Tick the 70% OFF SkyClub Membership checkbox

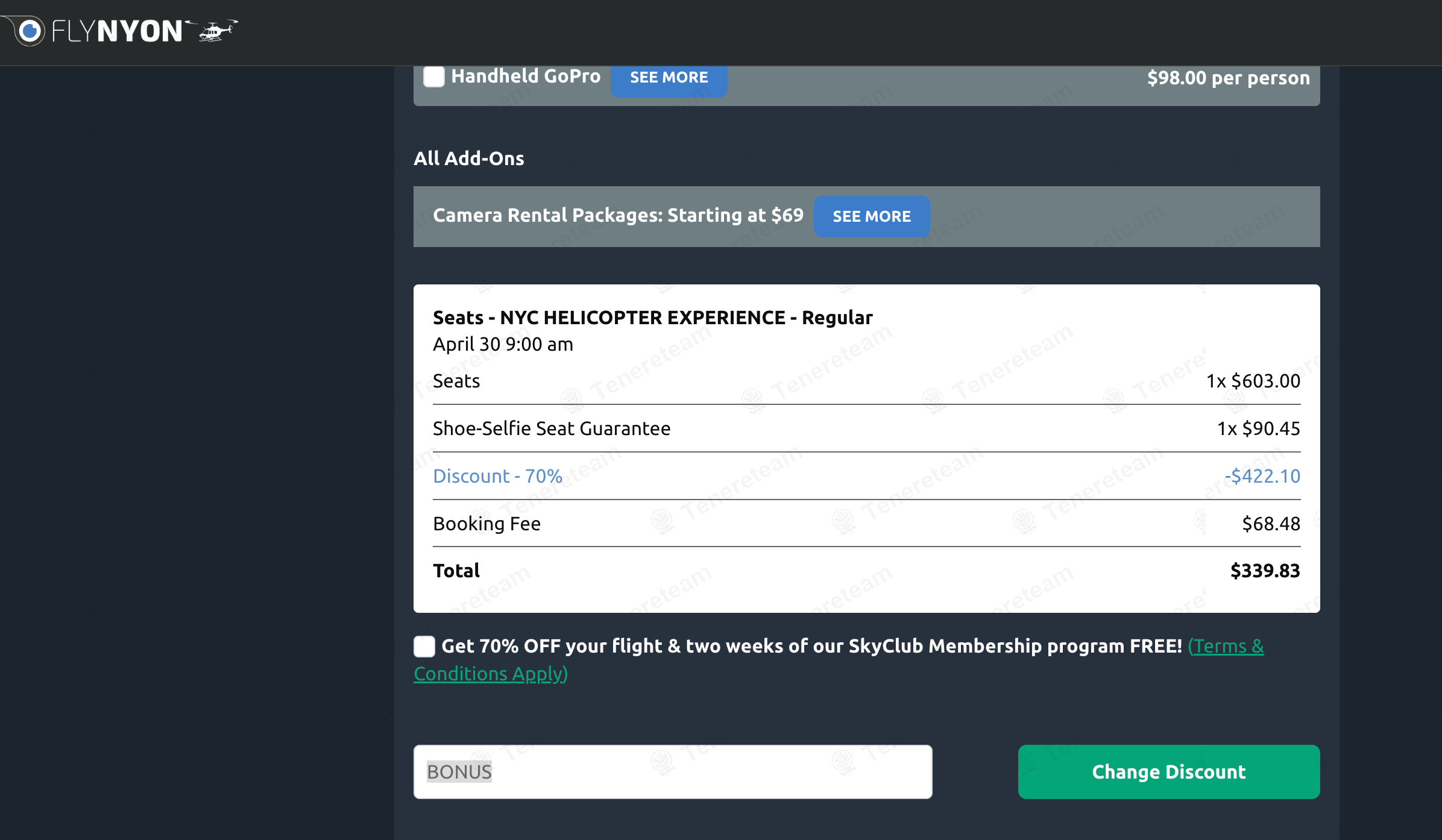(x=424, y=647)
